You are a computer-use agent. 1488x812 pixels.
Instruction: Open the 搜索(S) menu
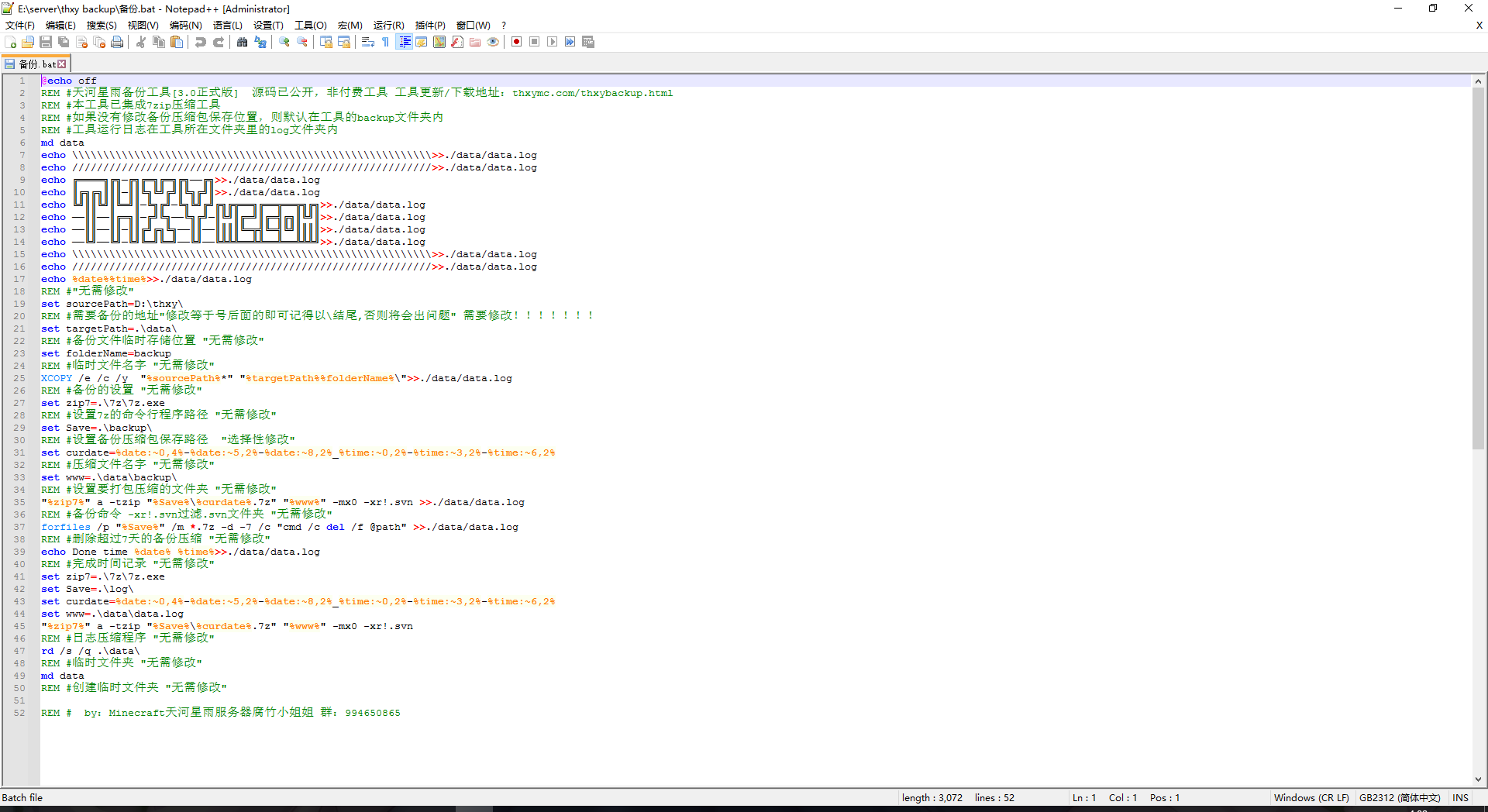pyautogui.click(x=102, y=26)
